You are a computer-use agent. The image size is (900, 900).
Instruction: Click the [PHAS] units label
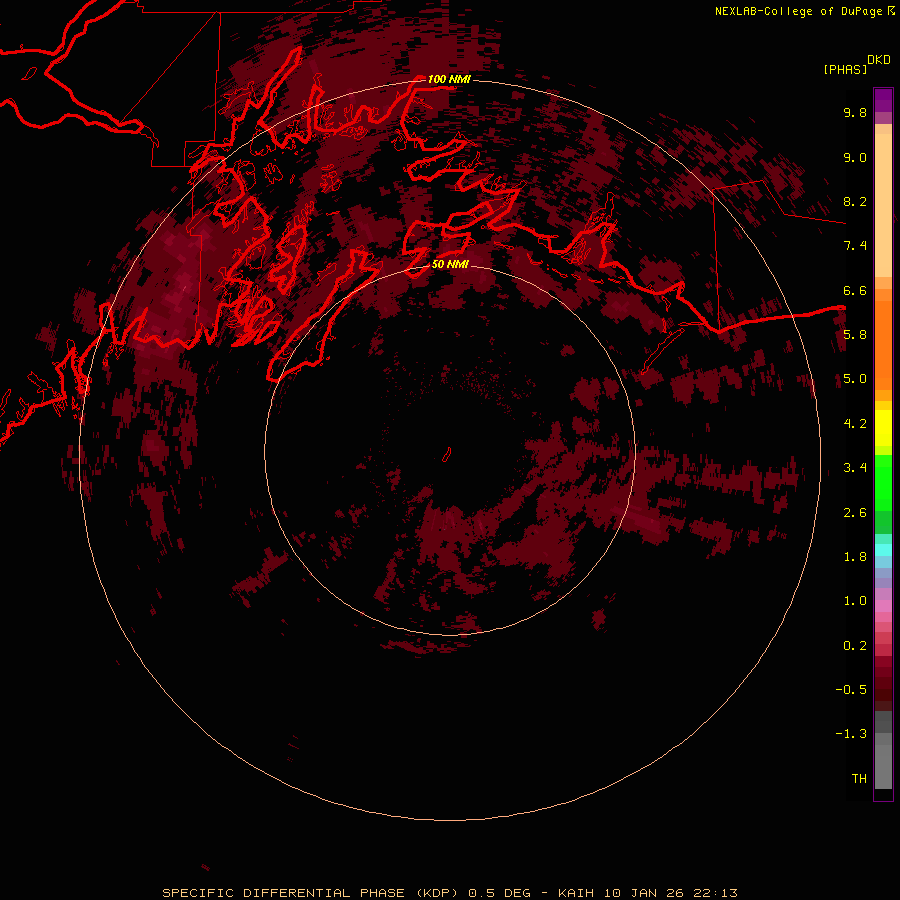pos(845,69)
